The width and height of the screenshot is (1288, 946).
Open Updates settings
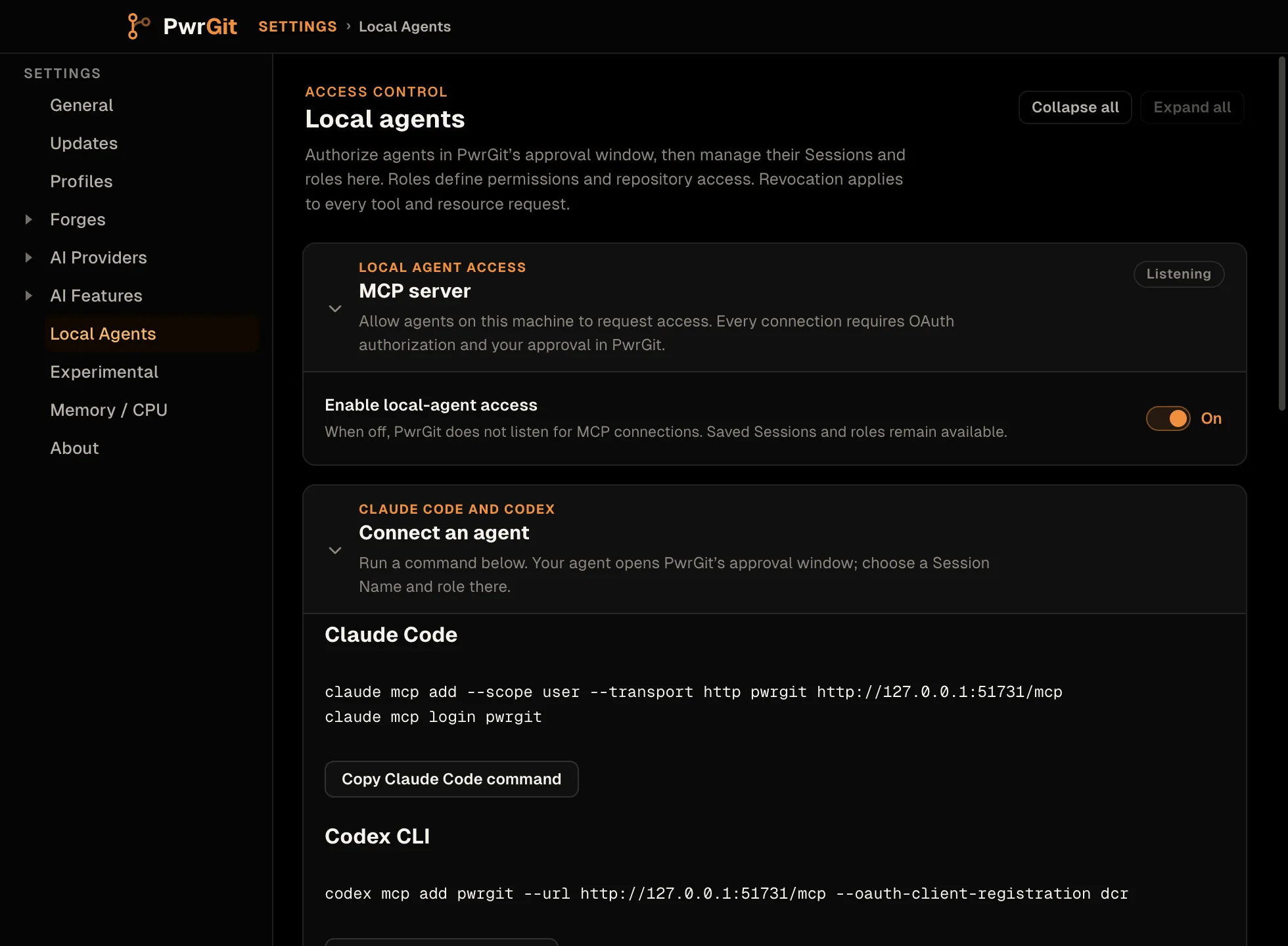(x=83, y=143)
